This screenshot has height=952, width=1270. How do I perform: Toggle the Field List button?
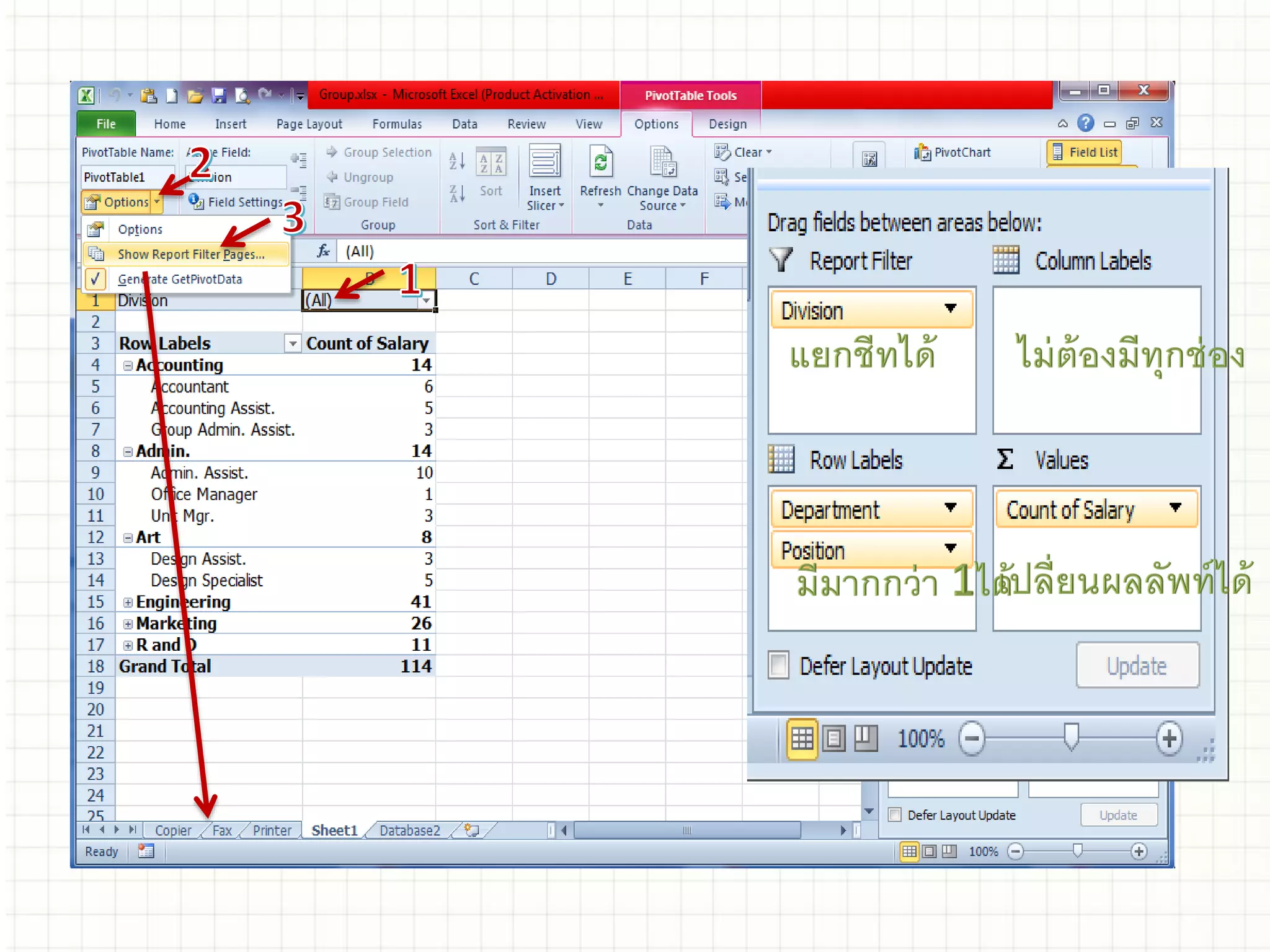point(1085,152)
